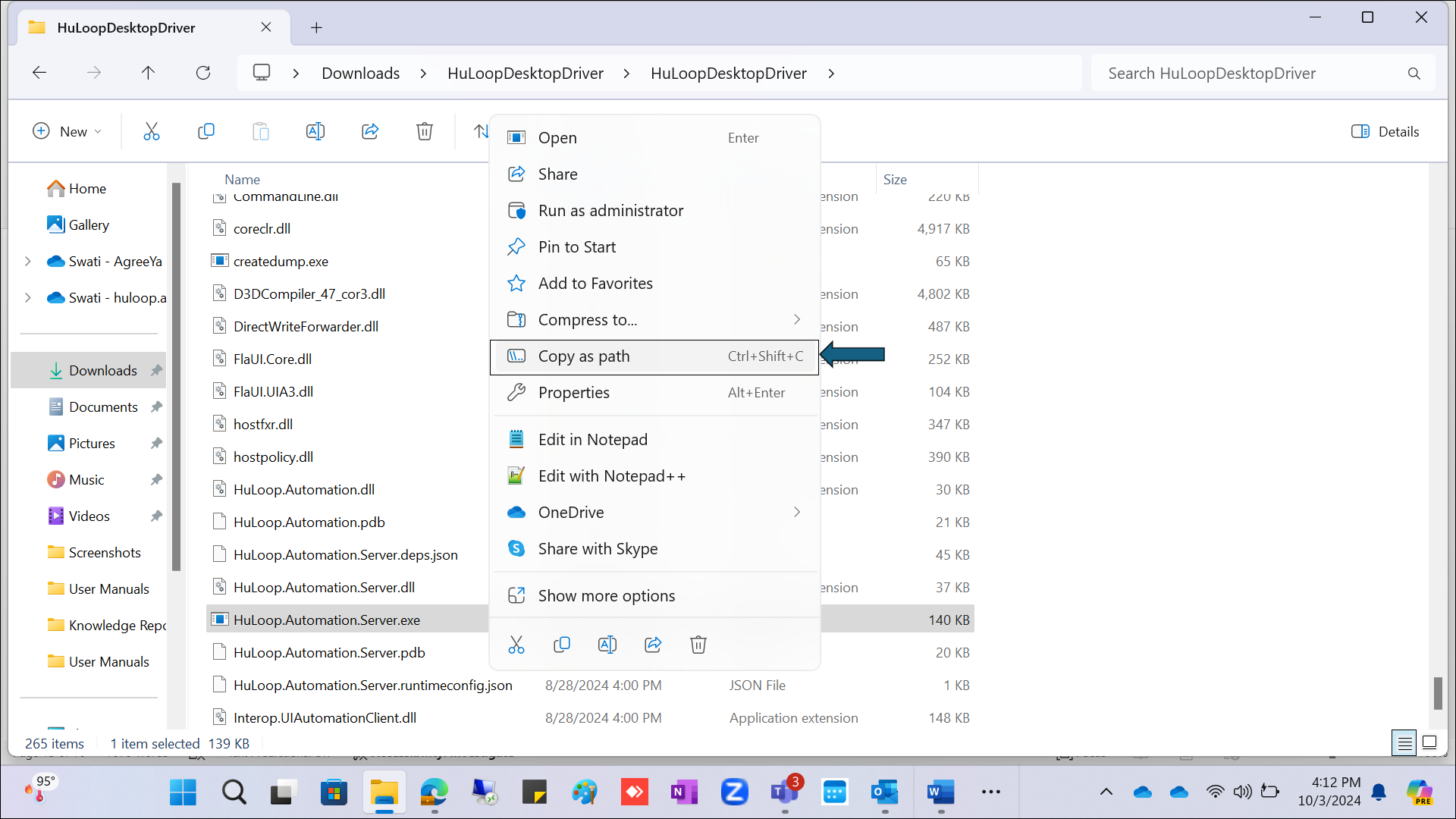Switch to the large icons view

[1429, 742]
